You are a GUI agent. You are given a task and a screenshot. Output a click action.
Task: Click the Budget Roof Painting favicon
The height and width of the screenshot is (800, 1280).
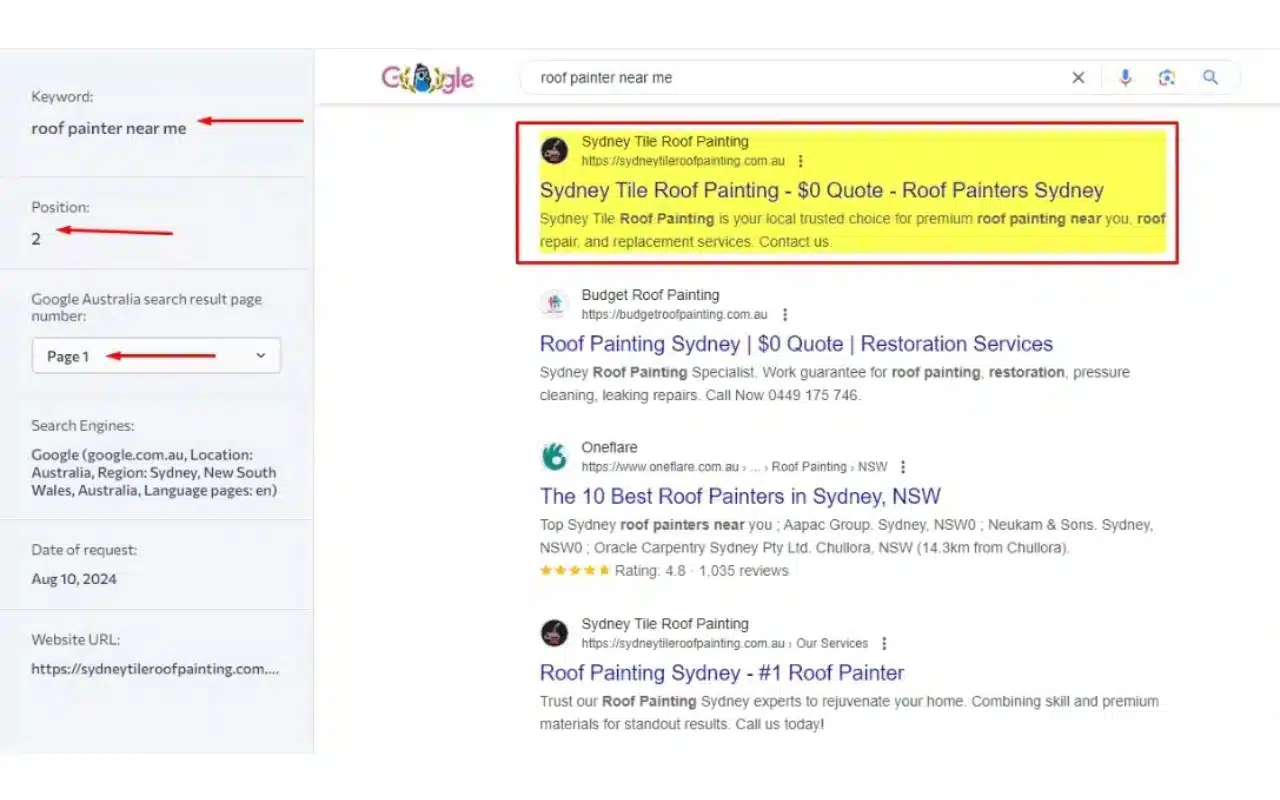coord(554,304)
